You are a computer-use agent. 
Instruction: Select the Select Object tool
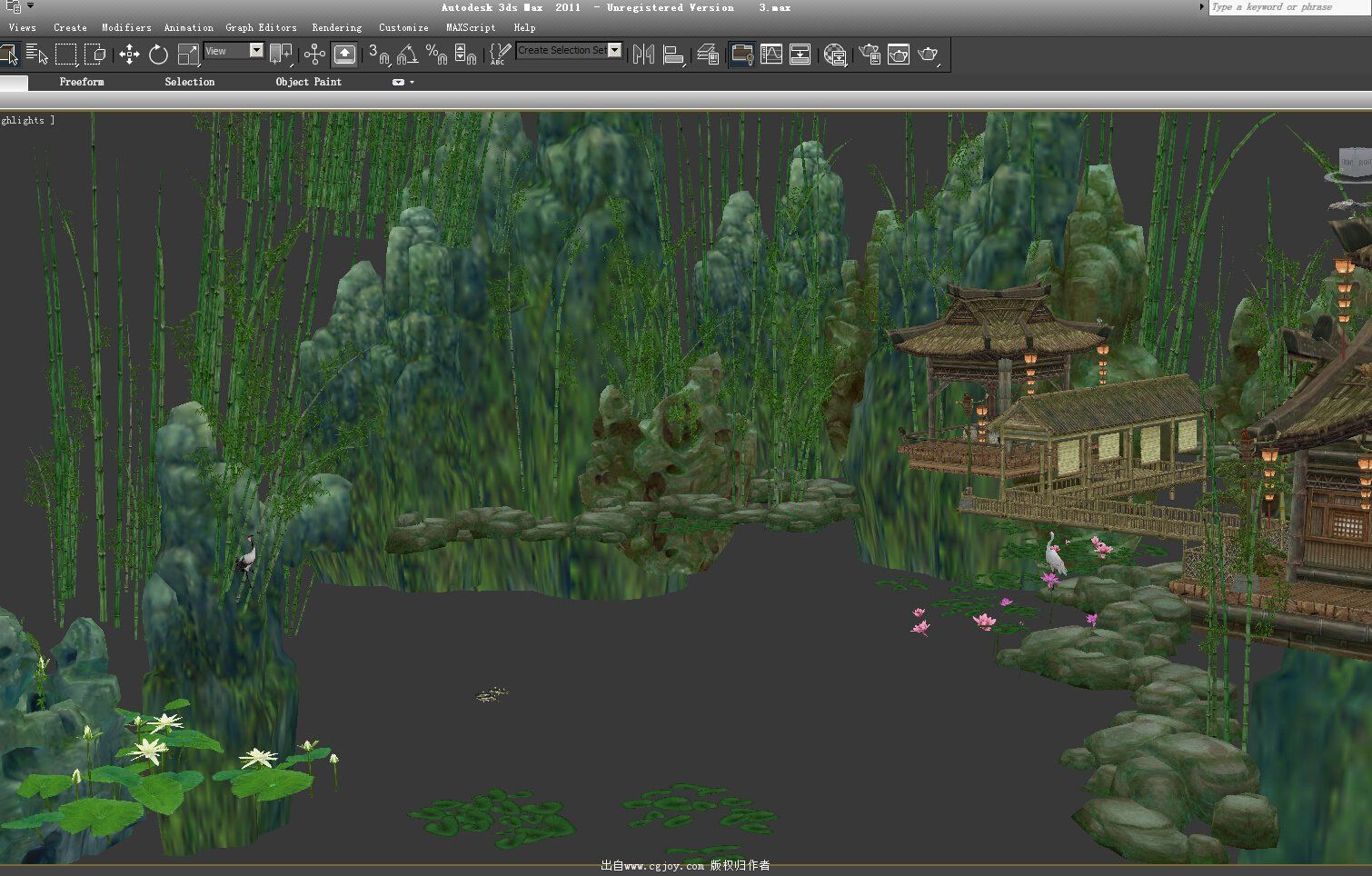tap(8, 55)
